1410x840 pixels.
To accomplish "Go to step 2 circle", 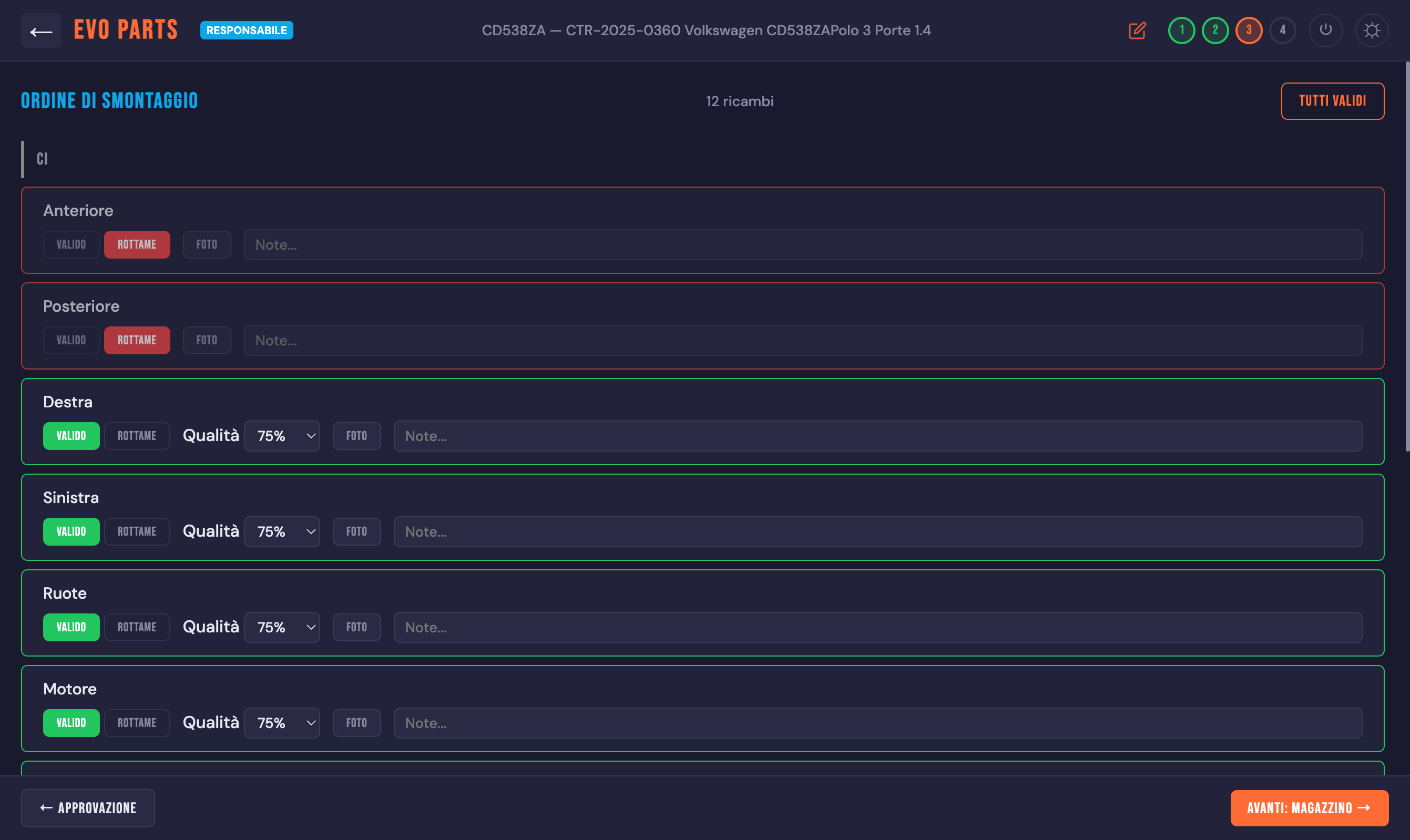I will [1215, 30].
